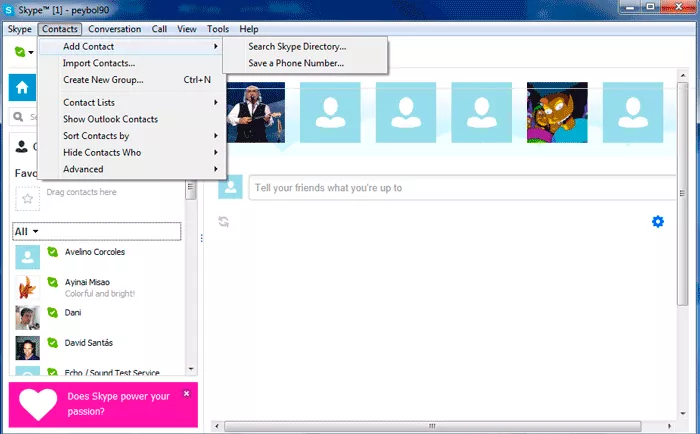
Task: Open the View menu
Action: click(x=187, y=29)
